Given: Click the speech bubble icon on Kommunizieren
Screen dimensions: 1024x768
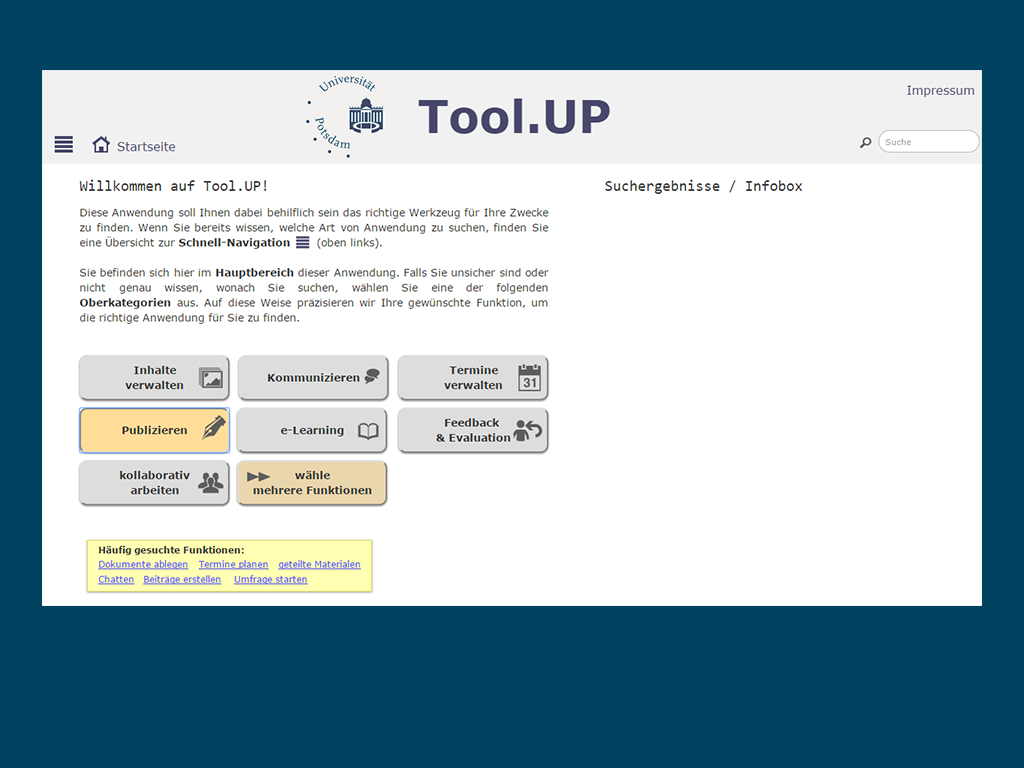Looking at the screenshot, I should tap(372, 377).
